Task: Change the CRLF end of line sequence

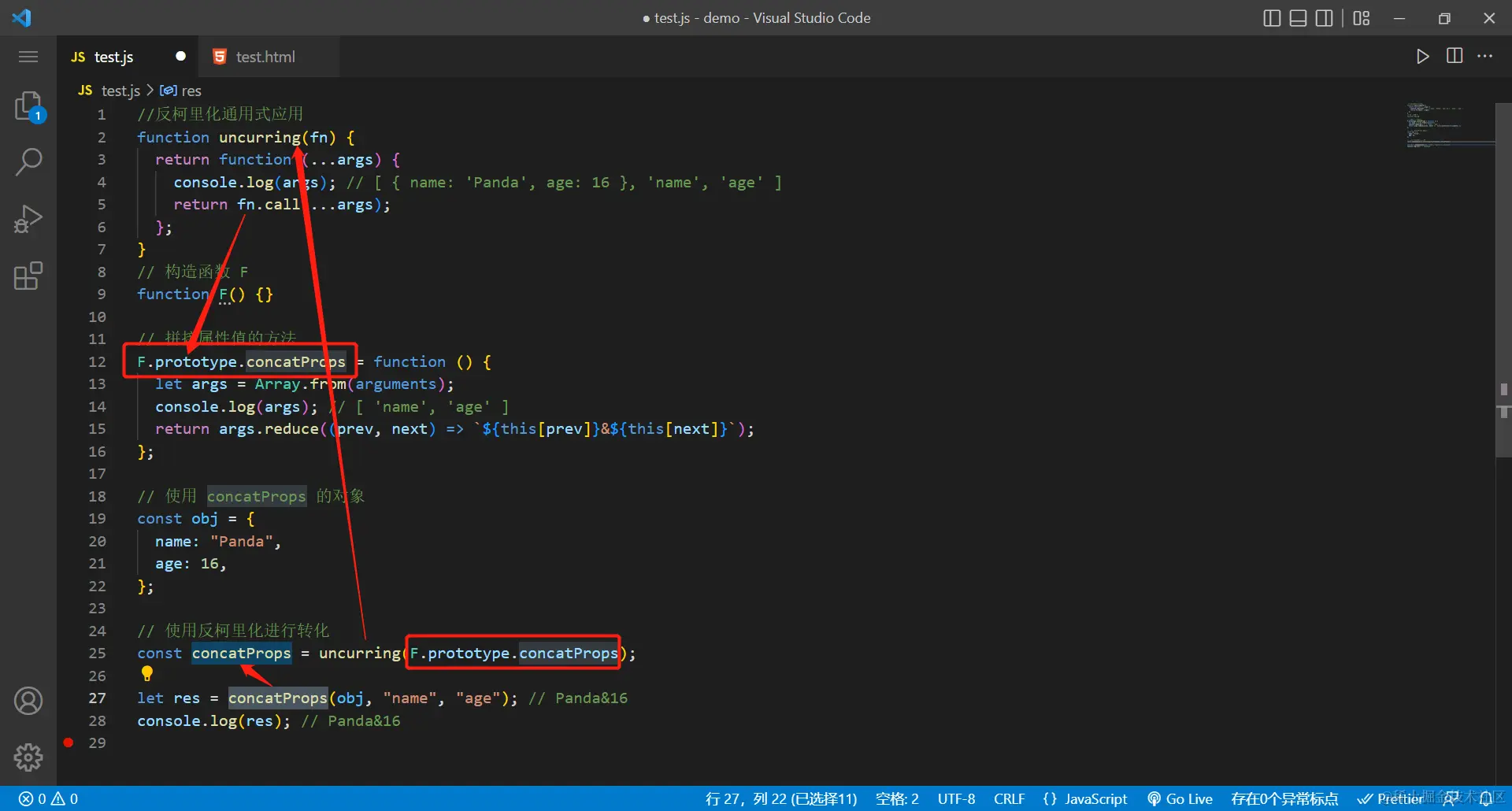Action: pyautogui.click(x=1009, y=798)
